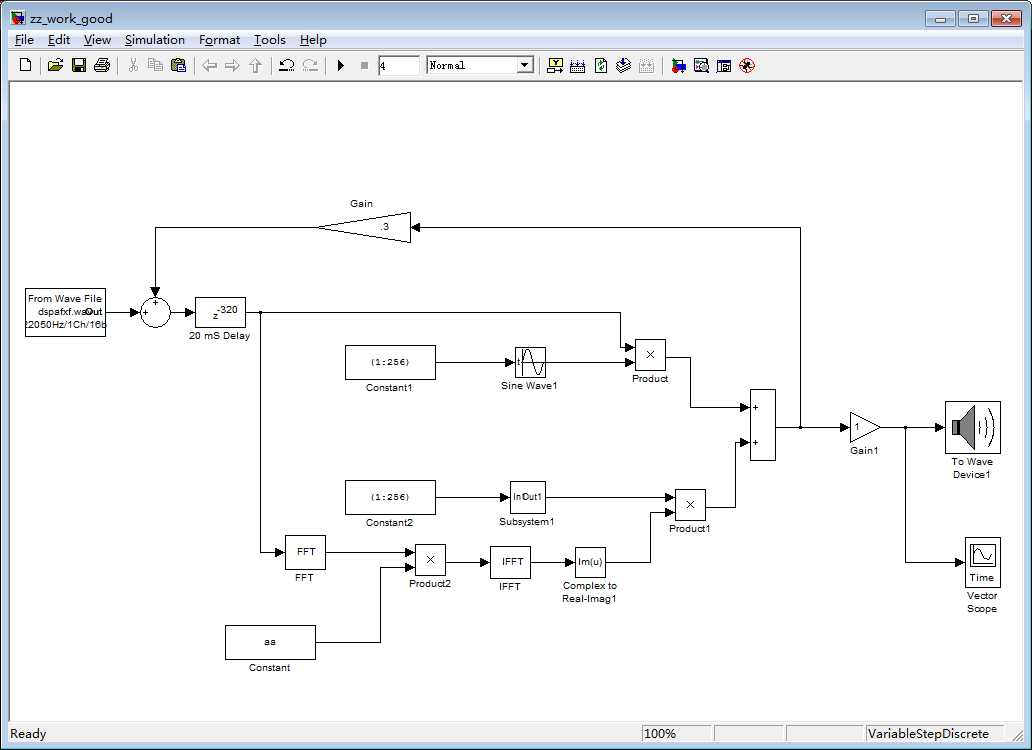Screen dimensions: 1032x750
Task: Launch the Debugger bug icon
Action: click(747, 65)
